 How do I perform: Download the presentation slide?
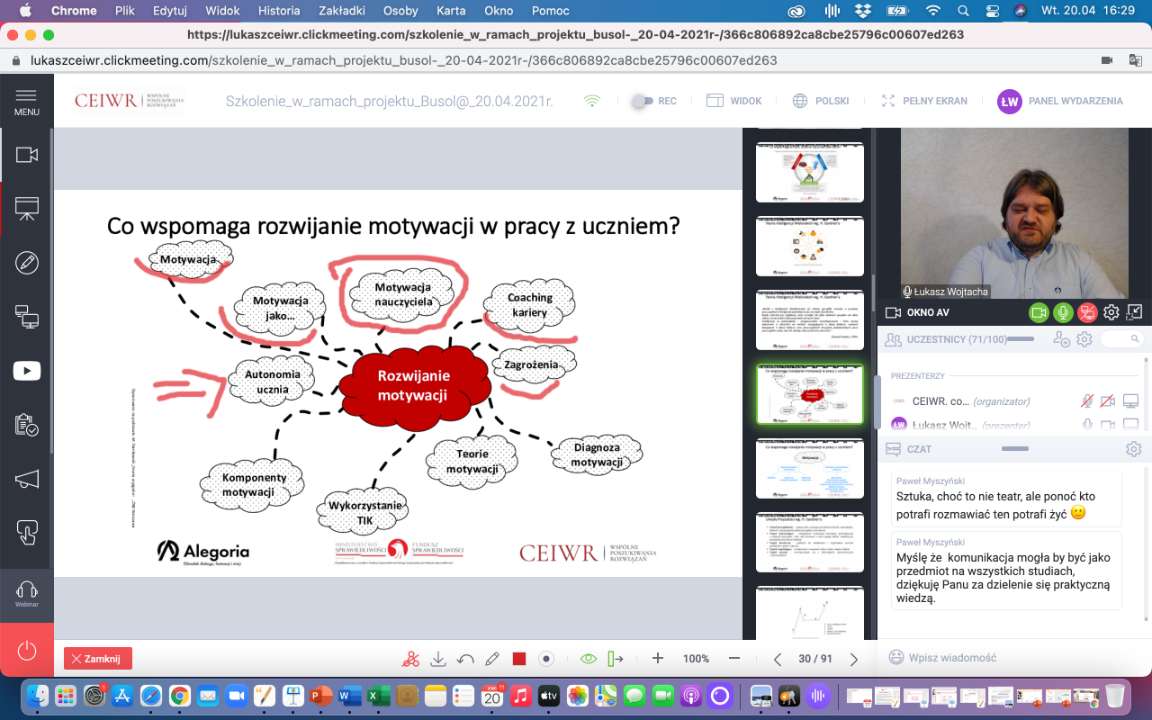tap(438, 659)
